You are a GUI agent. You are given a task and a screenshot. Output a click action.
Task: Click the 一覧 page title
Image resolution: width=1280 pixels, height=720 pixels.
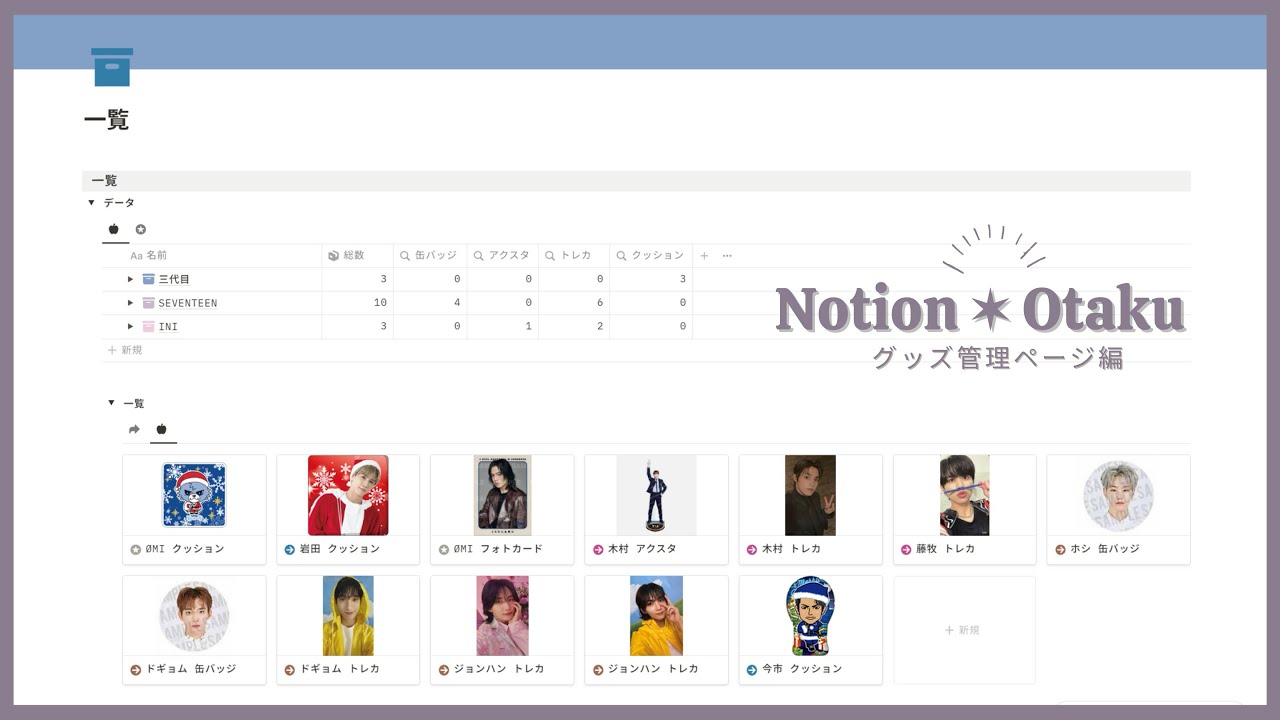[106, 120]
